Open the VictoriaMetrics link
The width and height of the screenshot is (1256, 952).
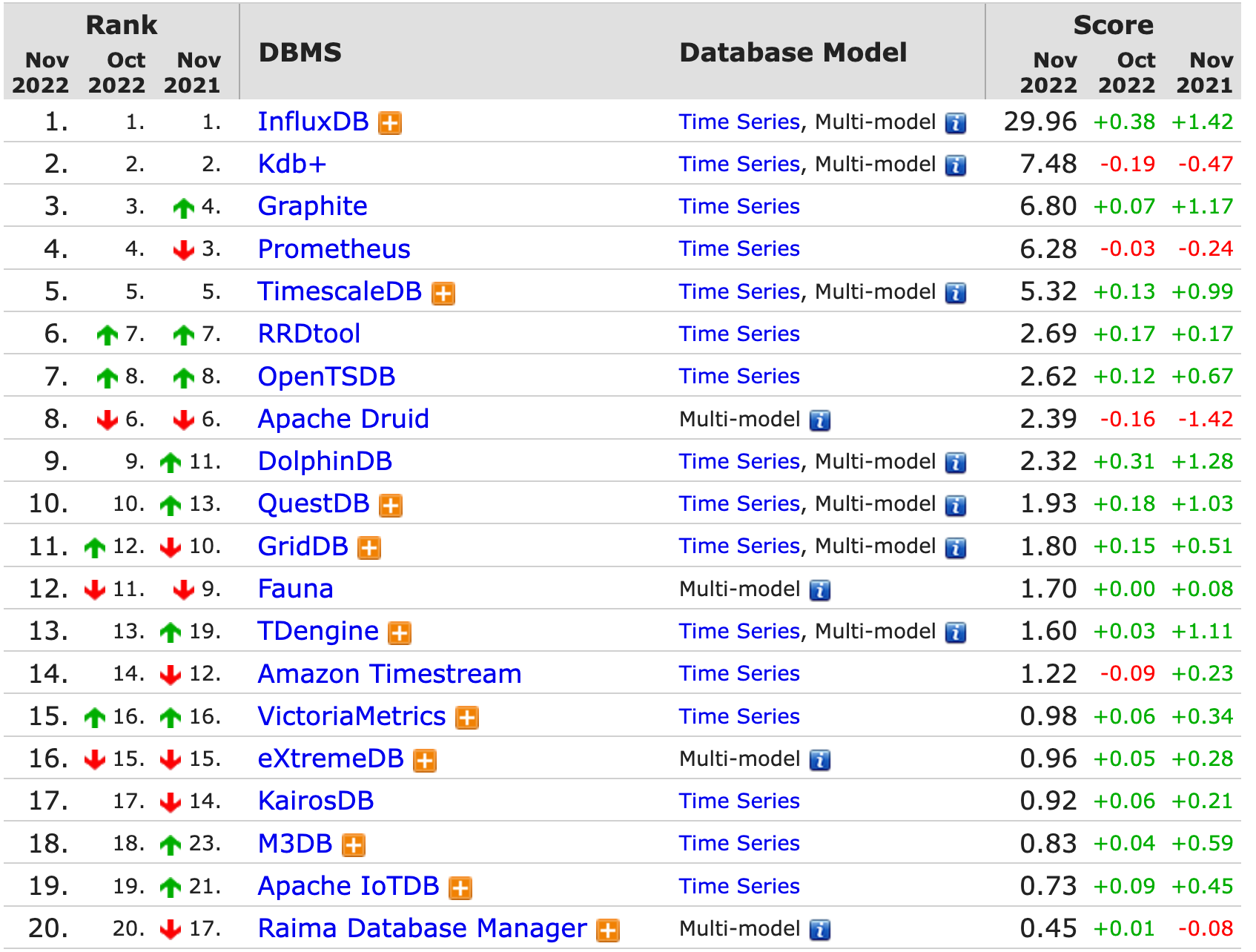click(x=351, y=716)
